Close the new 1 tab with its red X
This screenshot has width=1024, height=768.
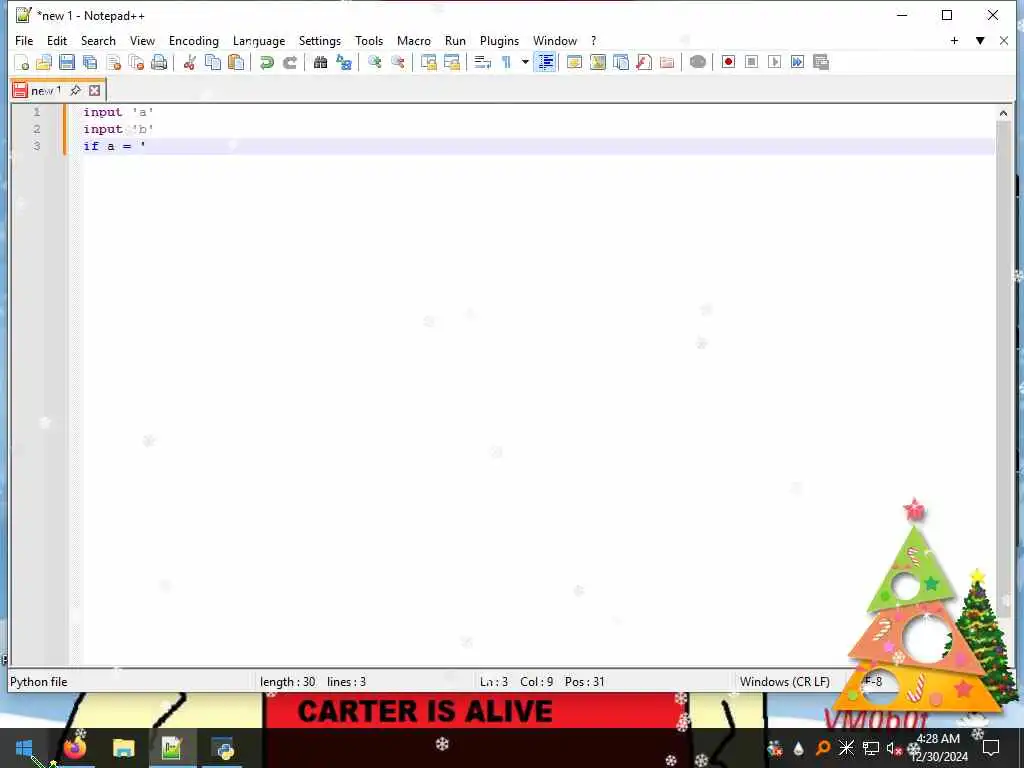(x=95, y=90)
